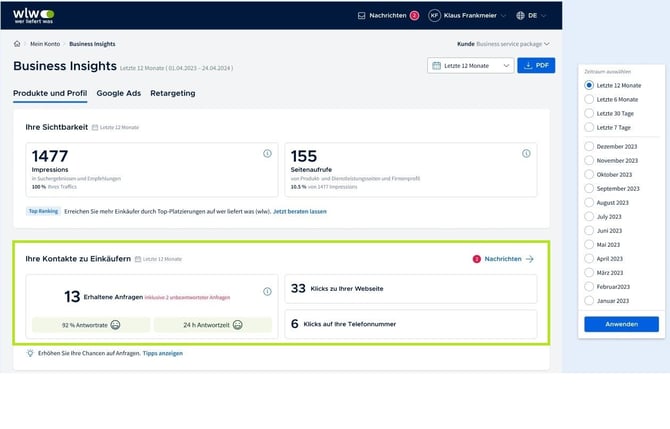The image size is (670, 429).
Task: Click the lightbulb tip icon
Action: point(30,353)
